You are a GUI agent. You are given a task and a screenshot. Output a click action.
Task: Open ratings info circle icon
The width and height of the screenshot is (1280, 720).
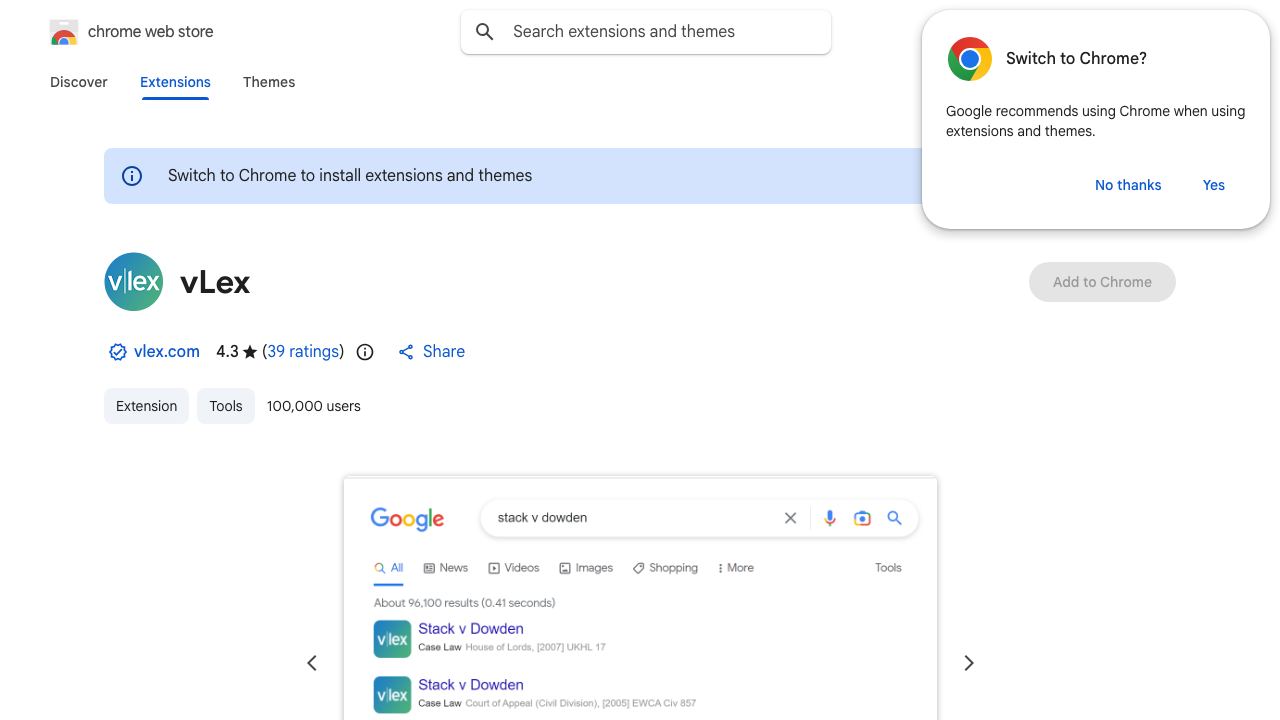tap(365, 352)
